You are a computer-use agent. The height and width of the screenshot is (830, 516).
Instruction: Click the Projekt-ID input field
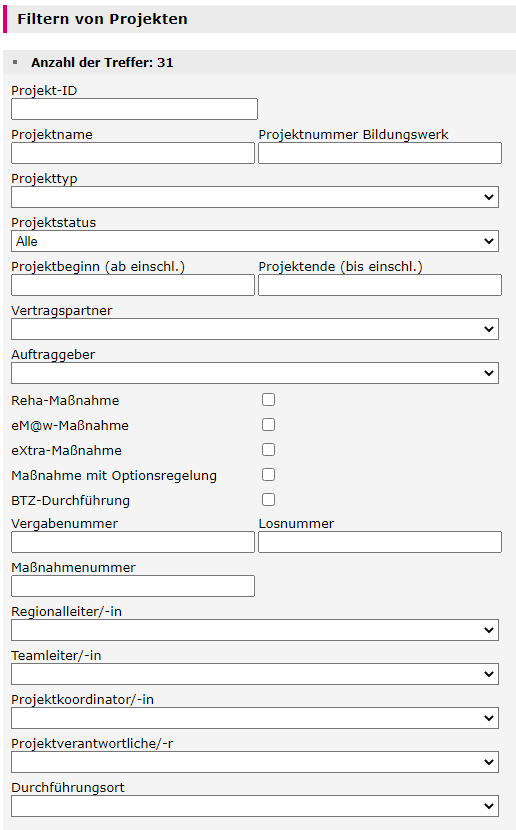pos(134,109)
